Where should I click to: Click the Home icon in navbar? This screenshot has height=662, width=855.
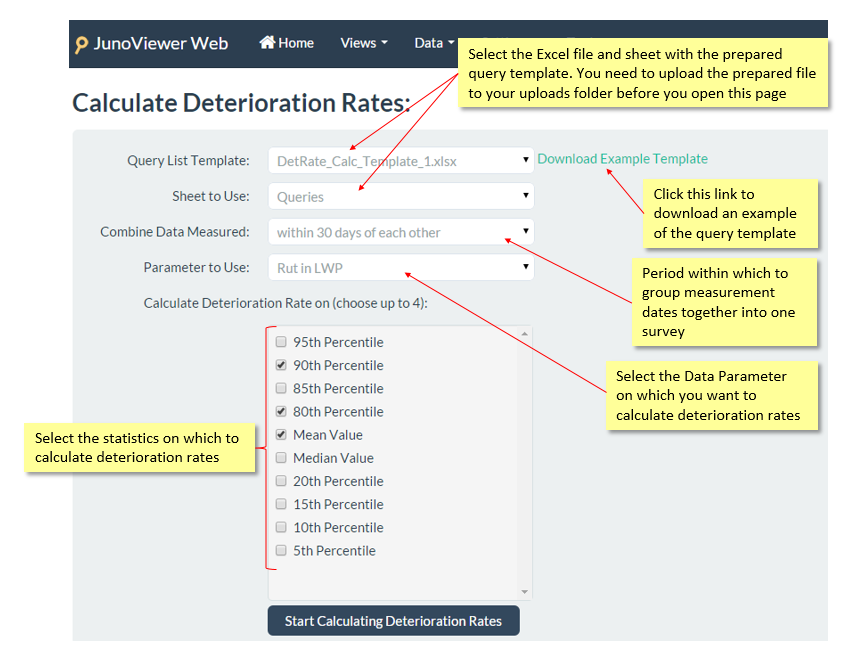click(267, 43)
